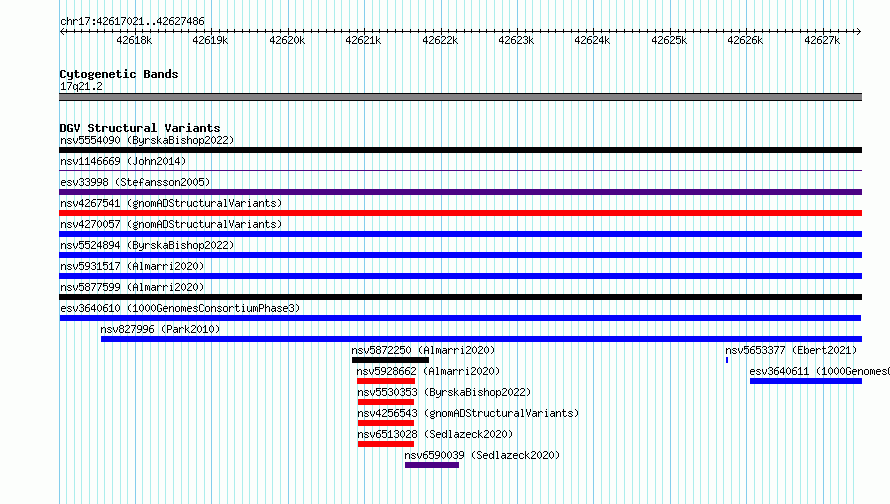Open nsv5524894 (ByrskaBishop2022) label
The width and height of the screenshot is (890, 504).
pos(147,245)
